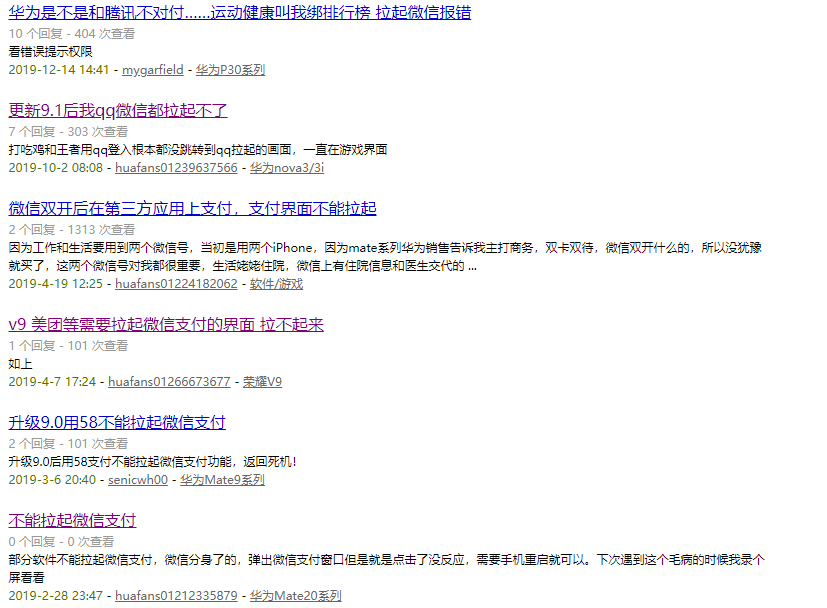Click the snippet 看错误提示权限

point(51,52)
